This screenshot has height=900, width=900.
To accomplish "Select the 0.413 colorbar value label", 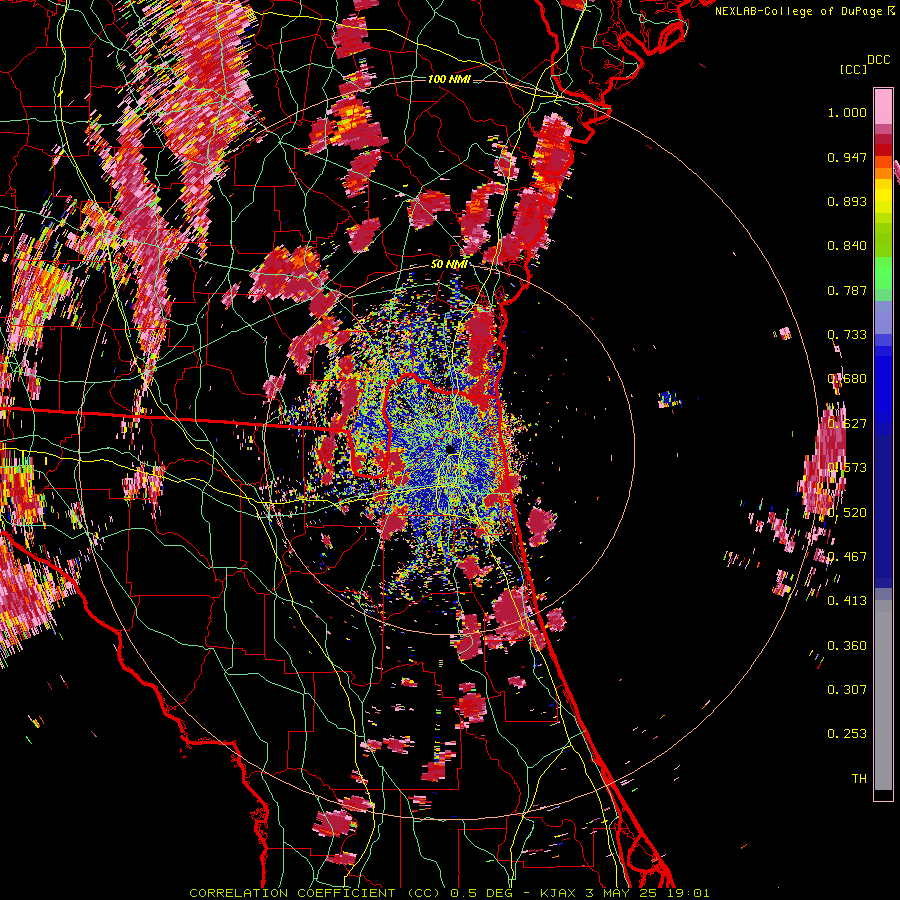I will 847,601.
